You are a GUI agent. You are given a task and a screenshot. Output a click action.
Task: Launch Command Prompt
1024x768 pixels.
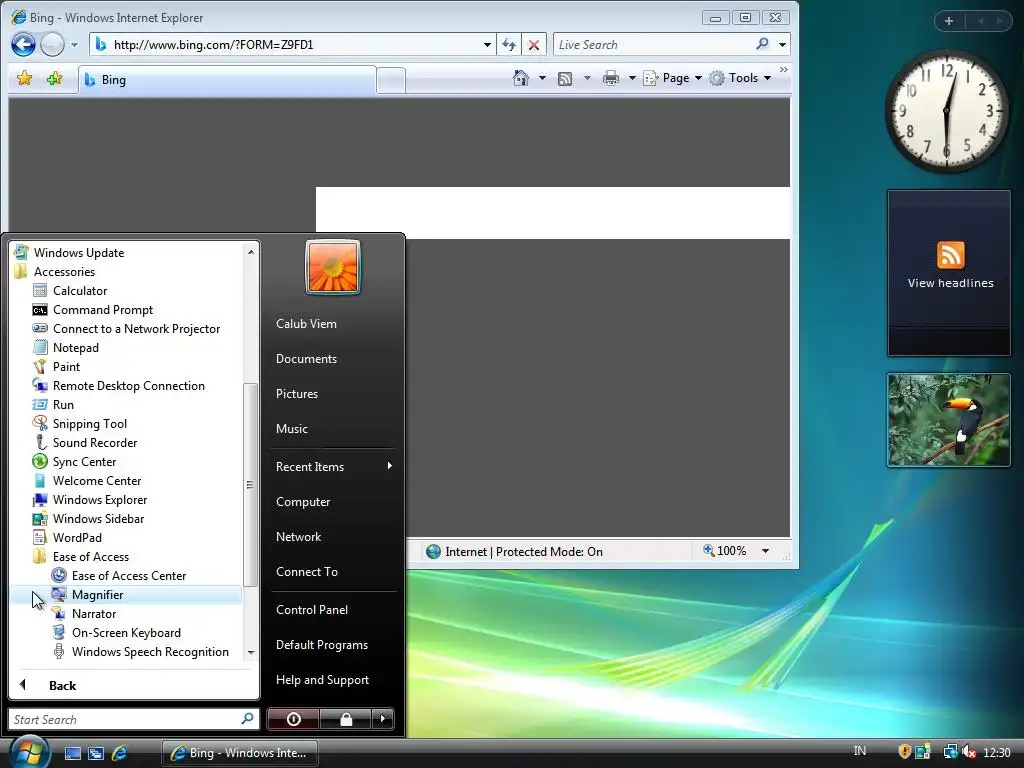point(103,310)
